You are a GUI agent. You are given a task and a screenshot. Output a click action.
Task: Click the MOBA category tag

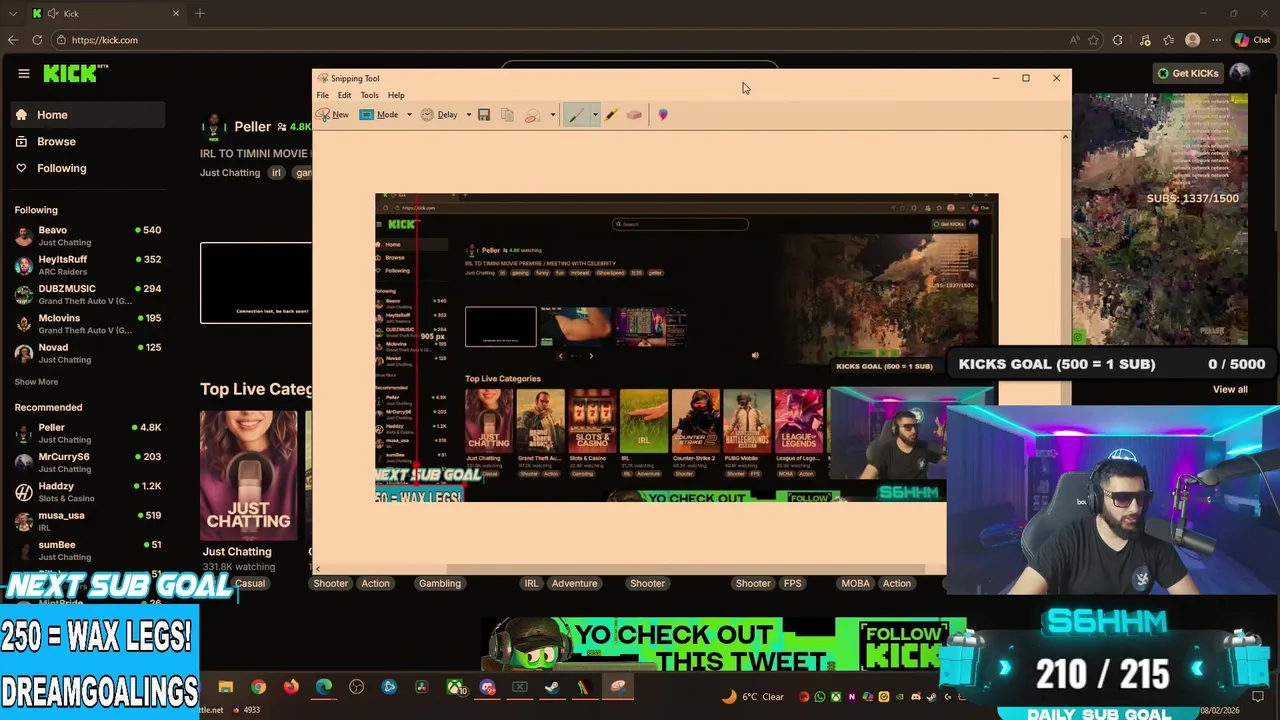[855, 583]
